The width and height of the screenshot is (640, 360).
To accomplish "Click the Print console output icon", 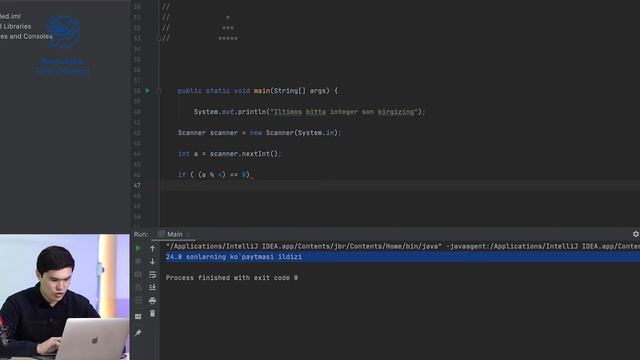I will (x=152, y=301).
